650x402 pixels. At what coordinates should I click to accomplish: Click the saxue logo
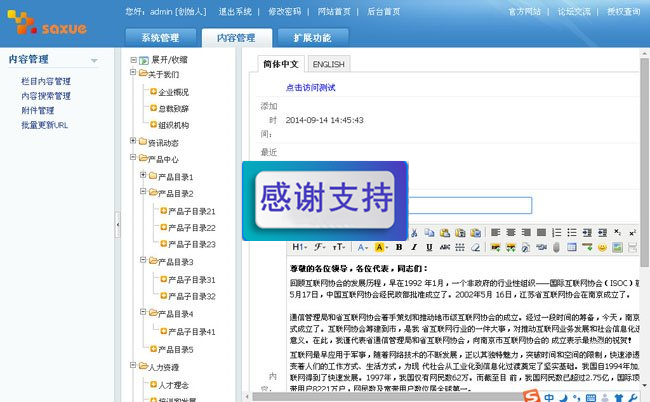pyautogui.click(x=47, y=23)
